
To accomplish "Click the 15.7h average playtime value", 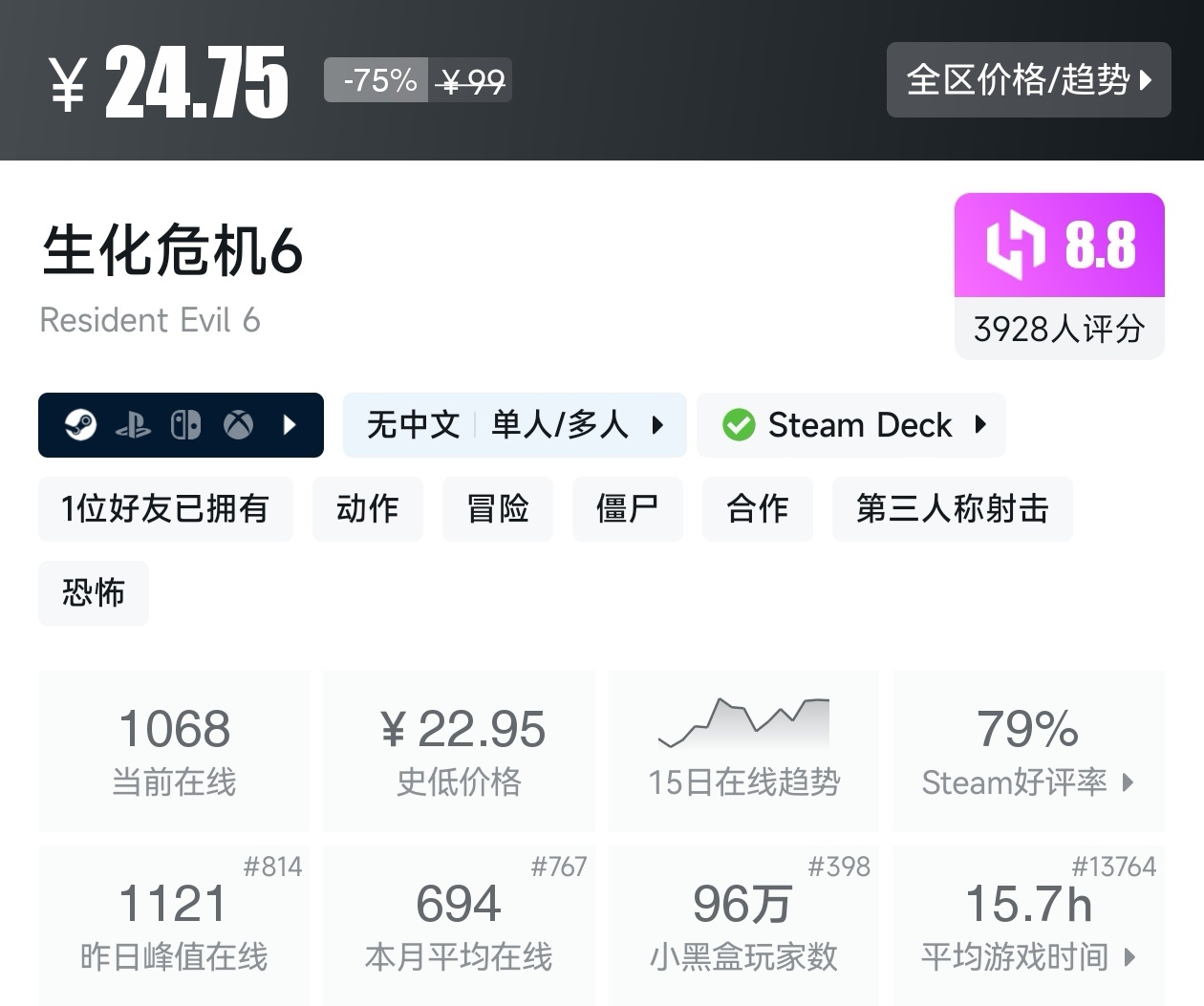I will pos(1028,904).
